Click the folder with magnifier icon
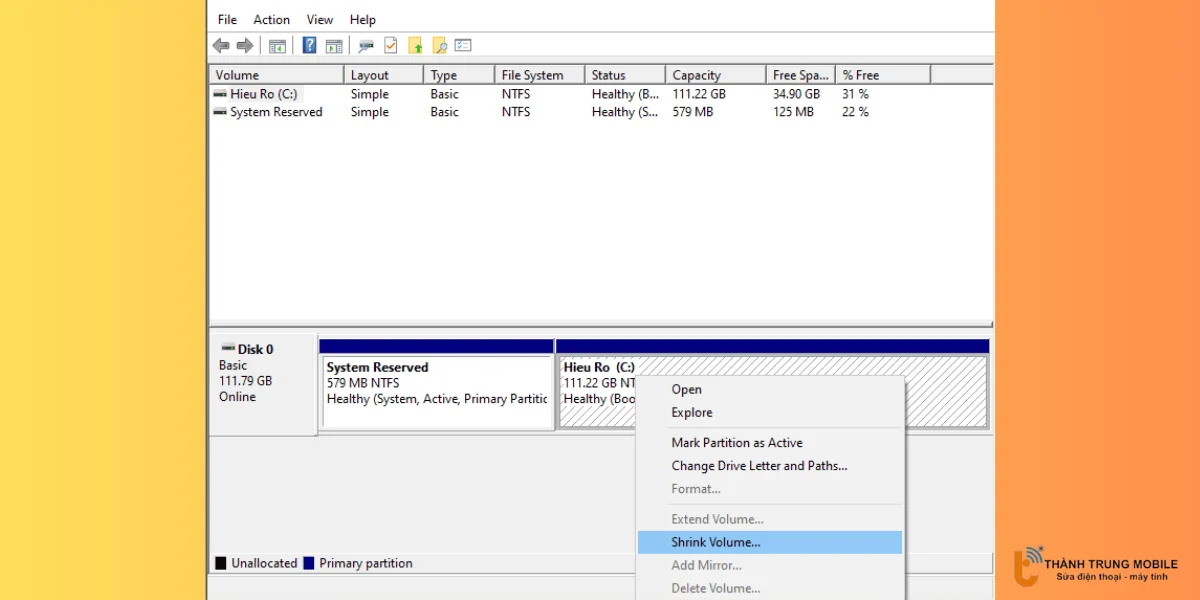The width and height of the screenshot is (1200, 600). pos(439,46)
